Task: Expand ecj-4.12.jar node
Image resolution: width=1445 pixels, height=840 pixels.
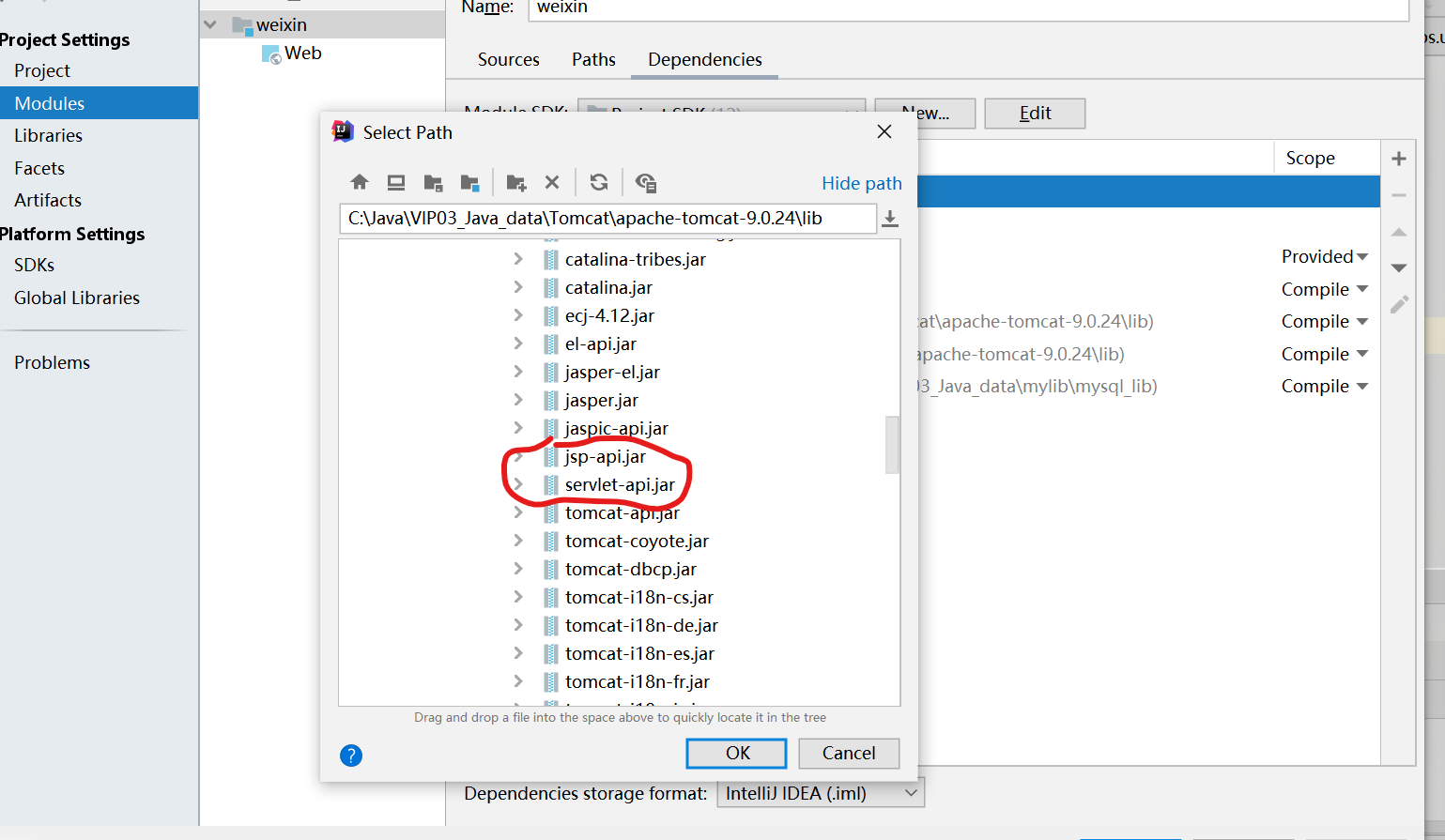Action: 518,315
